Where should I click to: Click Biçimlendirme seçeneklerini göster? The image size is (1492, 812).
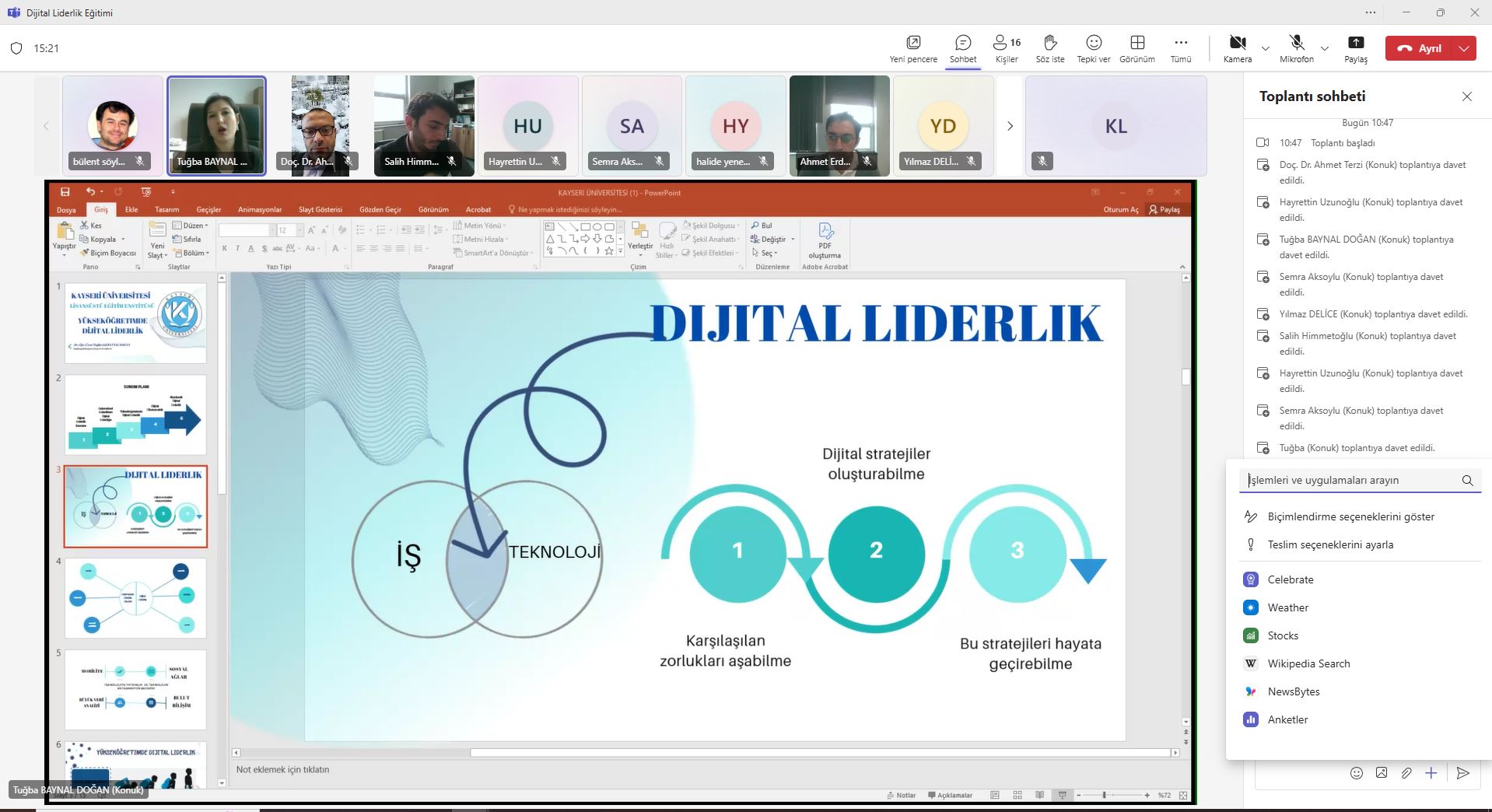click(x=1350, y=516)
